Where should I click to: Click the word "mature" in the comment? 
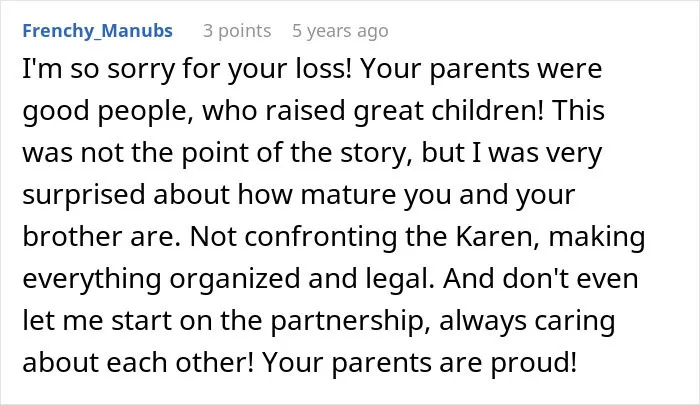[349, 195]
